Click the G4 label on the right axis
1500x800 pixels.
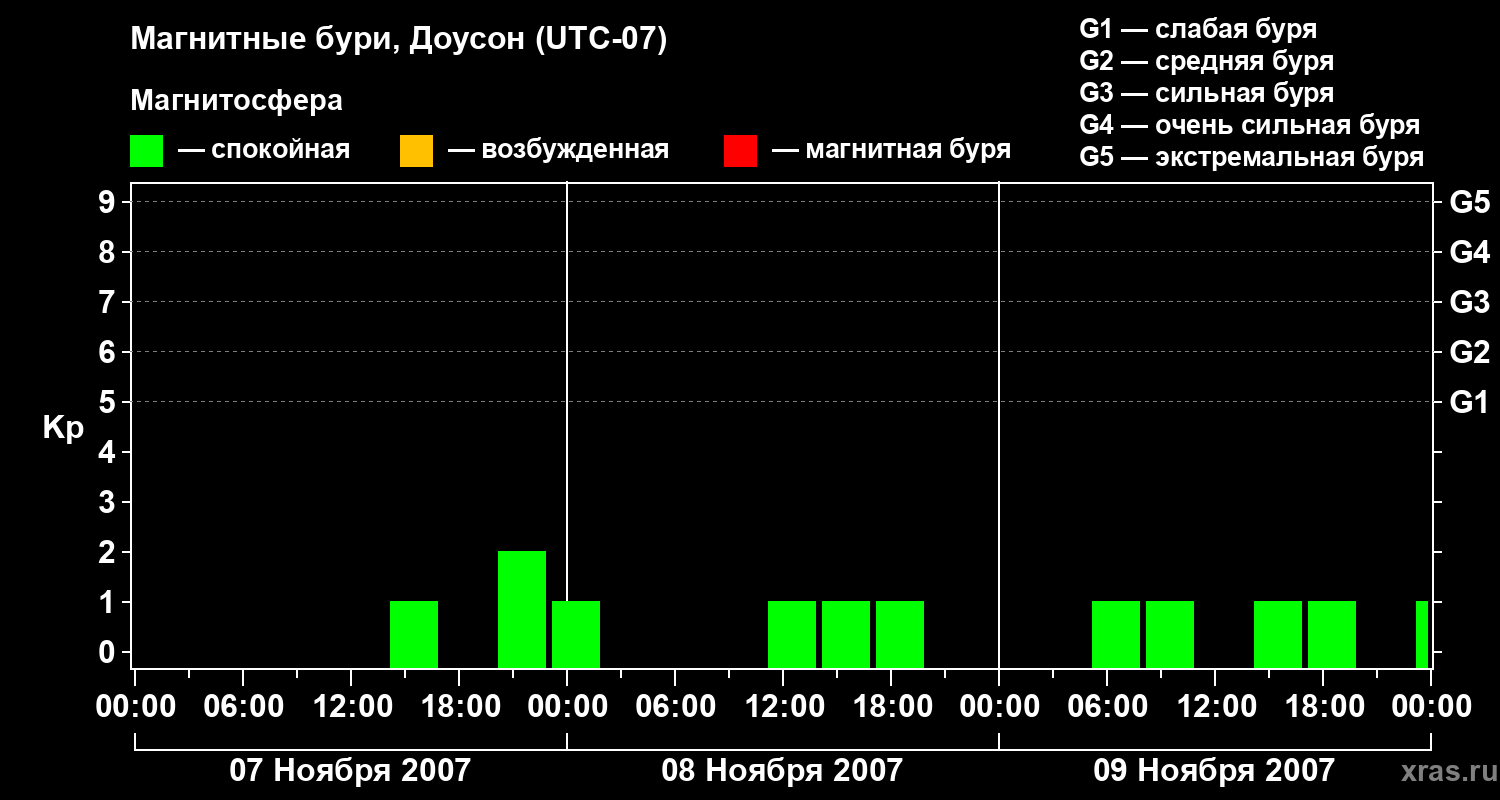tap(1469, 252)
